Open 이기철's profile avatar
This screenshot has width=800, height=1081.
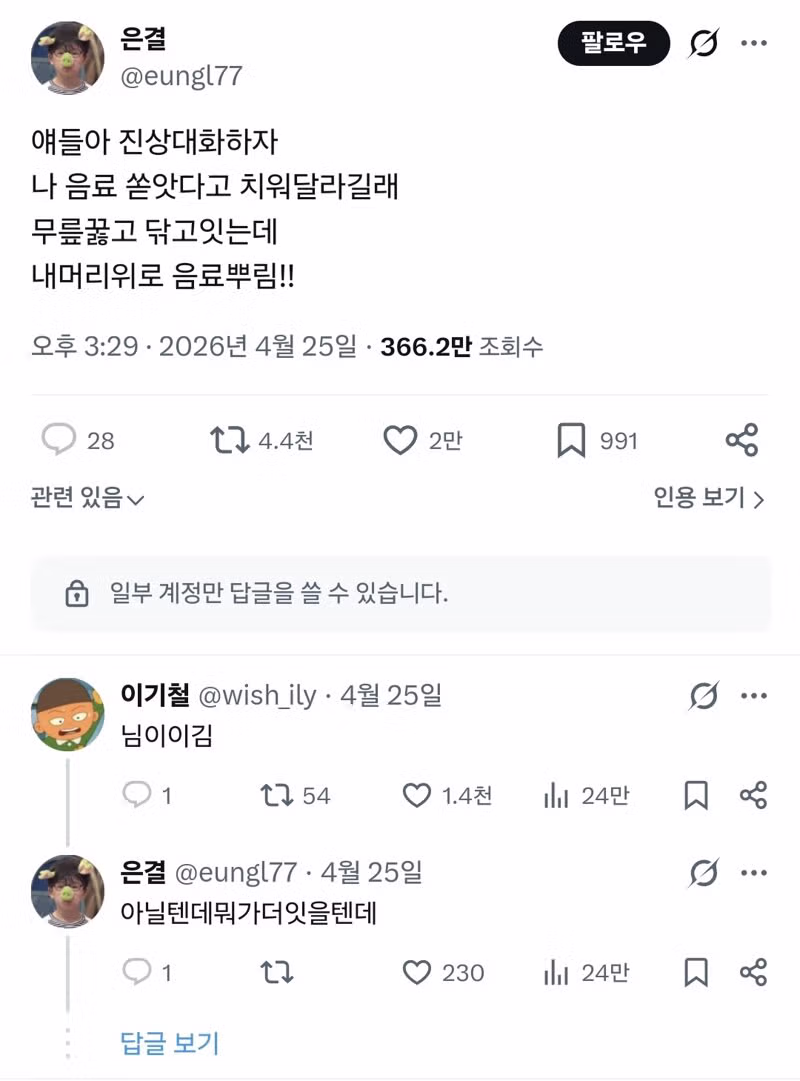(68, 714)
